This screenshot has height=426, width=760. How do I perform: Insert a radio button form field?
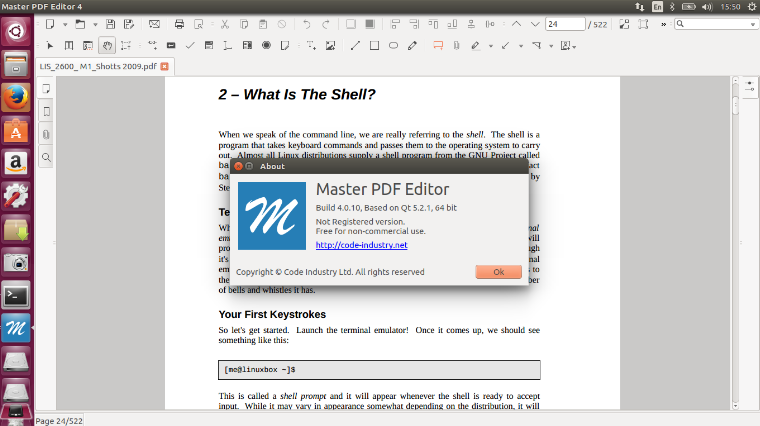[x=266, y=46]
